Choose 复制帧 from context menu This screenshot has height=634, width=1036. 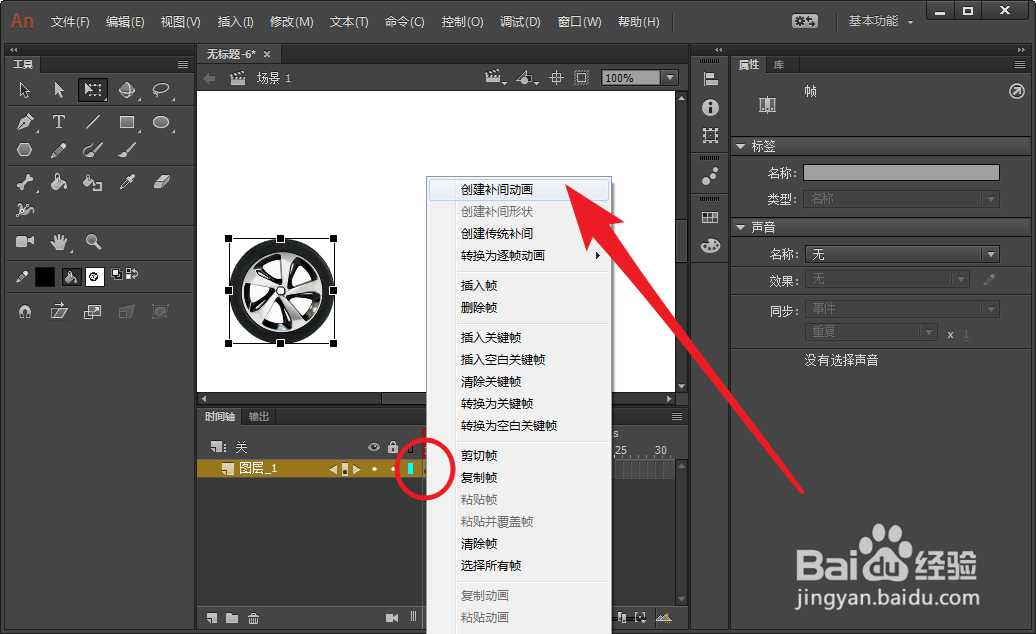519,477
